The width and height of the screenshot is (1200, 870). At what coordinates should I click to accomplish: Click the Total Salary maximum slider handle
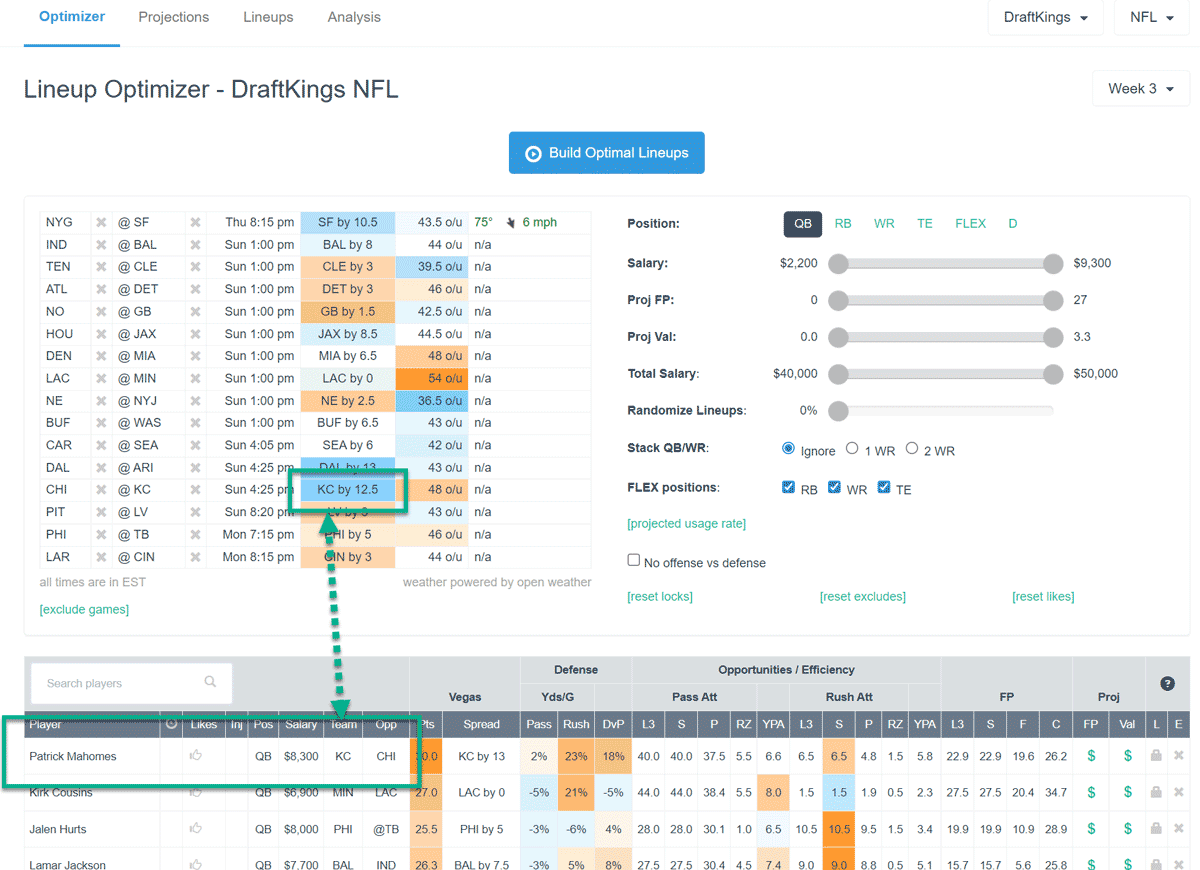[1052, 374]
